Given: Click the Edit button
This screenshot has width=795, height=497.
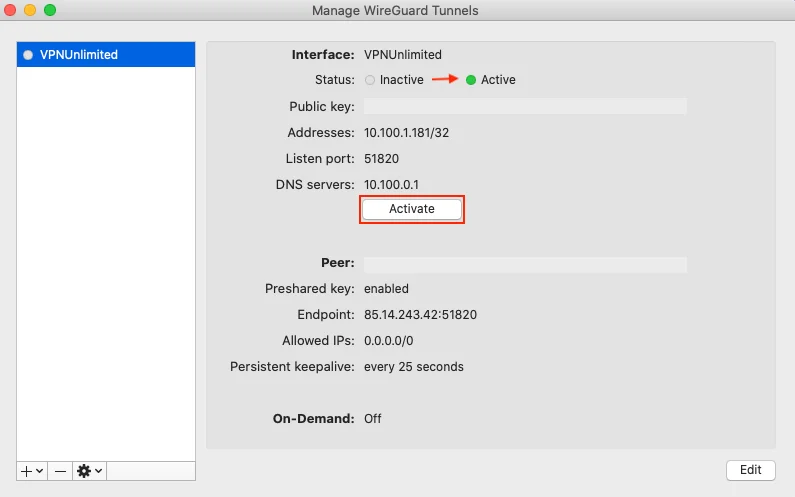Looking at the screenshot, I should tap(750, 470).
